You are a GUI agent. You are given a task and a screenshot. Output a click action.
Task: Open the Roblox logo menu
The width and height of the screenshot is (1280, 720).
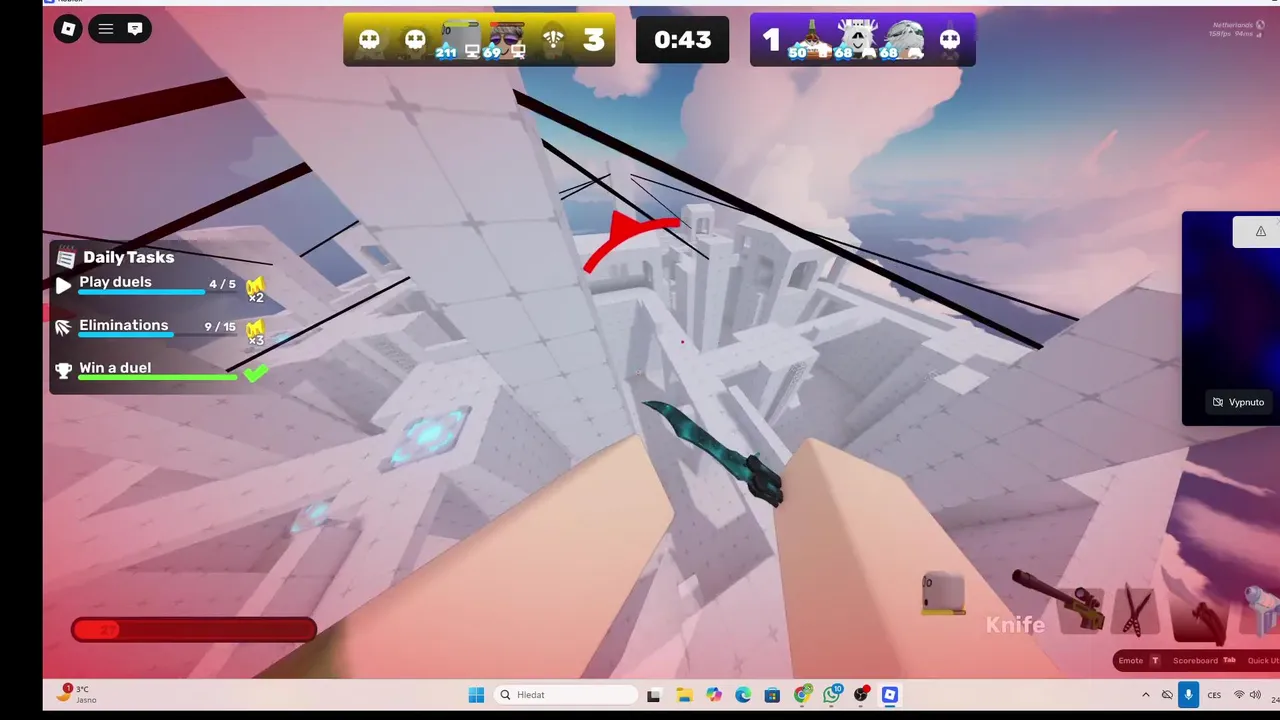click(x=68, y=29)
